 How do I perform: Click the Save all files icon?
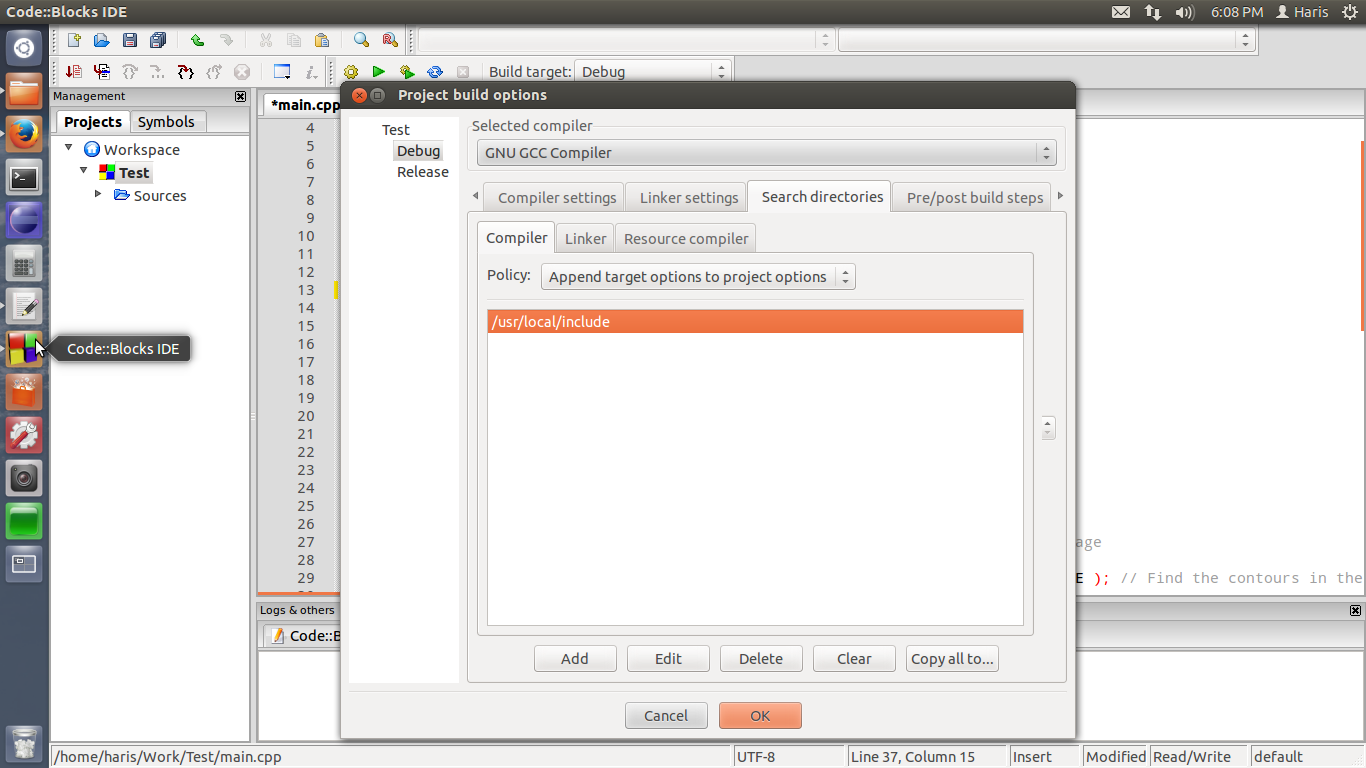pyautogui.click(x=157, y=40)
